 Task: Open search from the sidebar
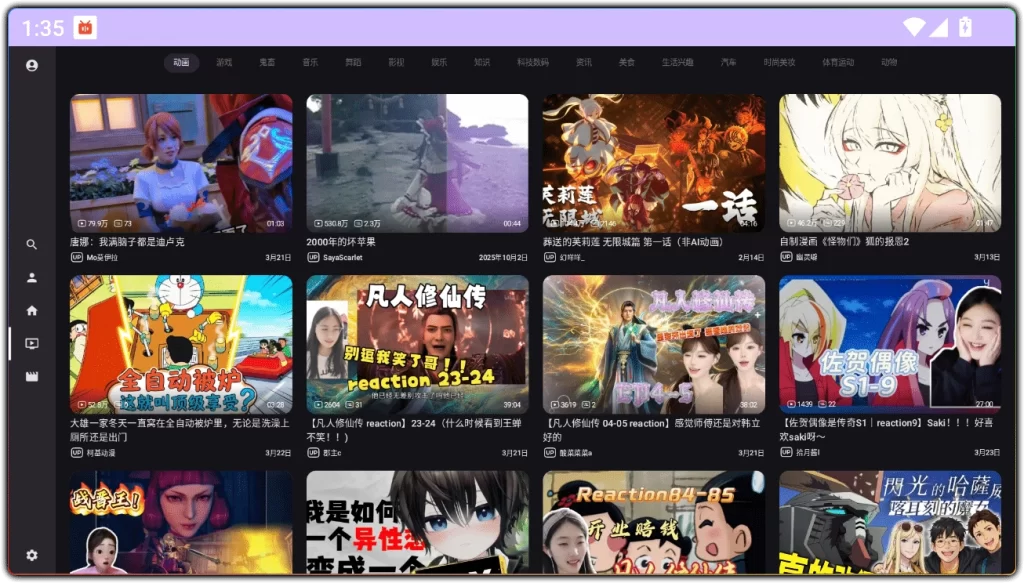pyautogui.click(x=31, y=244)
